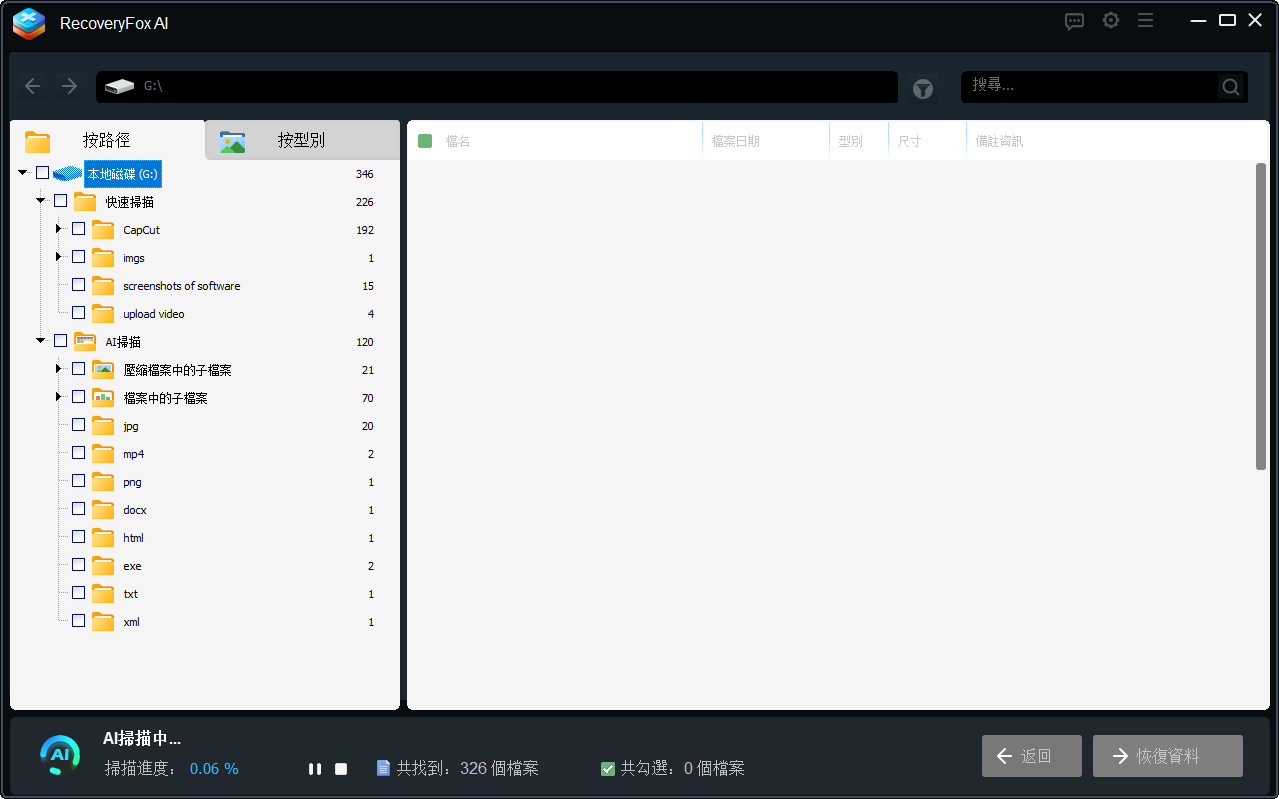The width and height of the screenshot is (1279, 799).
Task: Click the feedback chat bubble icon
Action: [1074, 21]
